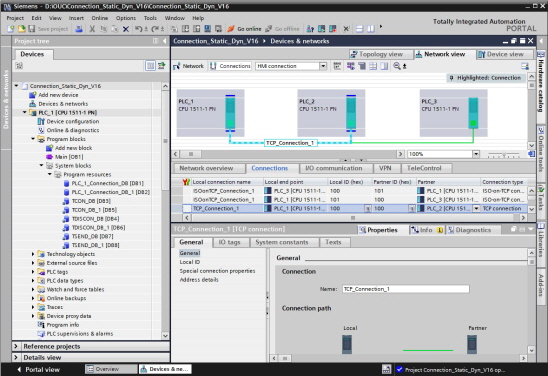Image resolution: width=548 pixels, height=376 pixels.
Task: Switch to Portal view
Action: (x=38, y=369)
